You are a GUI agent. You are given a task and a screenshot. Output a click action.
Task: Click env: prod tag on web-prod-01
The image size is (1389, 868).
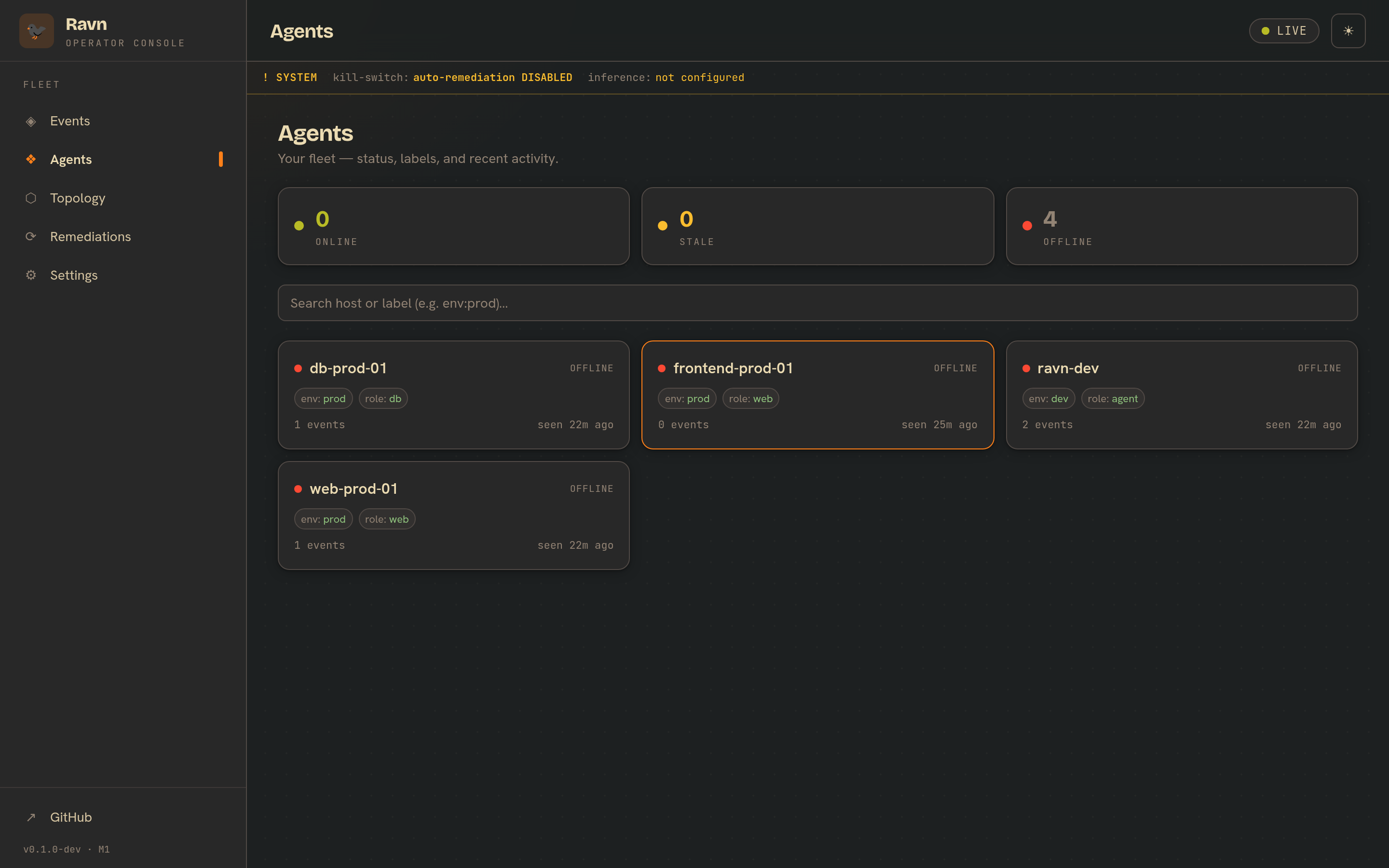click(x=323, y=519)
